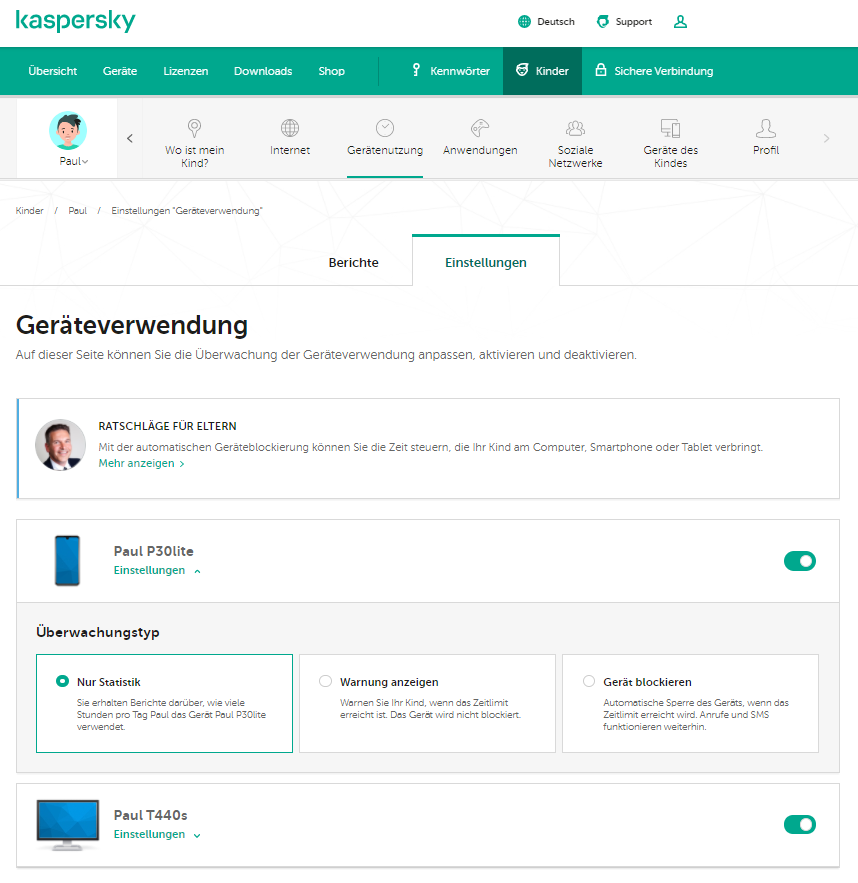Open the Profil person icon
The width and height of the screenshot is (858, 883).
point(766,128)
